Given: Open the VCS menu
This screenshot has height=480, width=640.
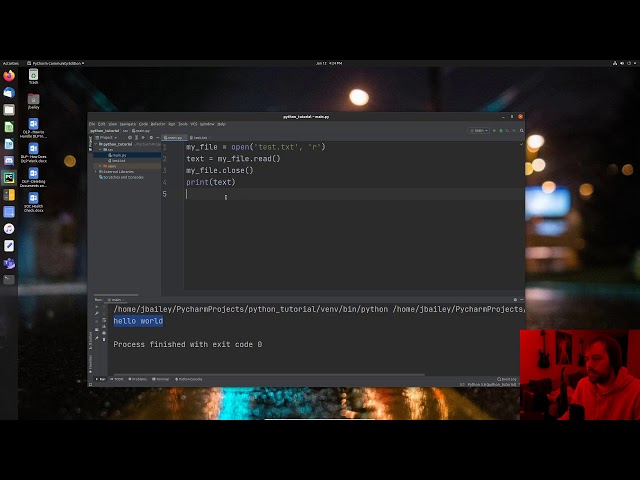Looking at the screenshot, I should click(193, 124).
